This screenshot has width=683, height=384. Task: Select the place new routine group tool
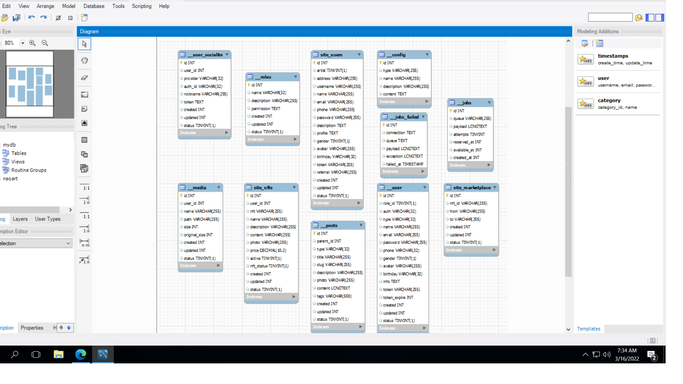coord(85,168)
